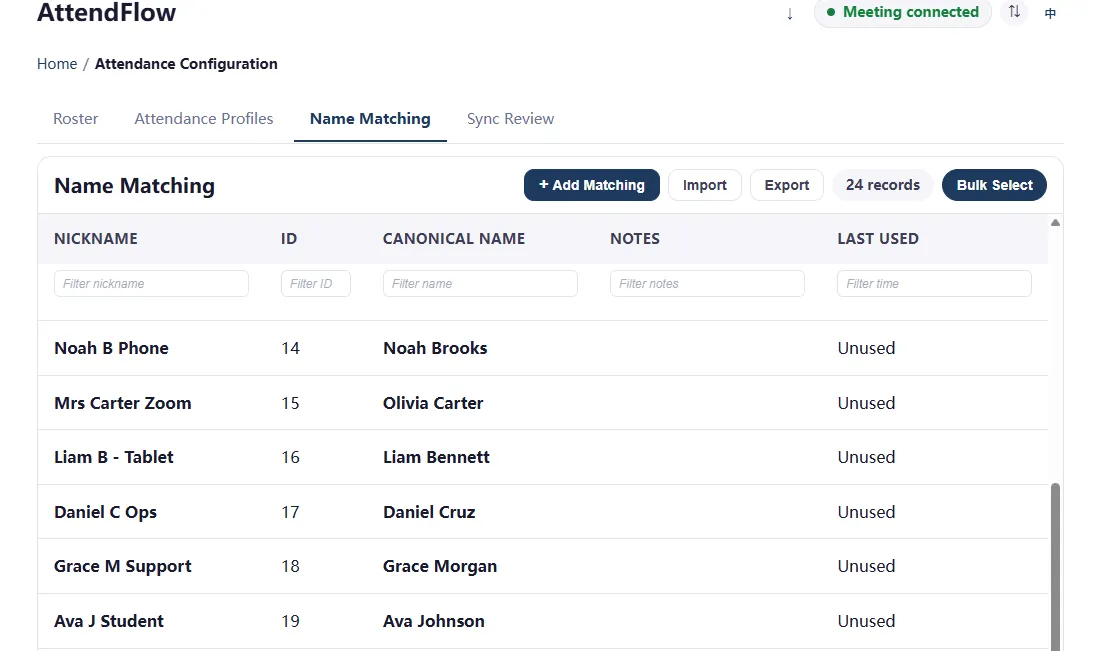Click canonical name Ava Johnson
Screen dimensions: 1097x651
pos(434,621)
